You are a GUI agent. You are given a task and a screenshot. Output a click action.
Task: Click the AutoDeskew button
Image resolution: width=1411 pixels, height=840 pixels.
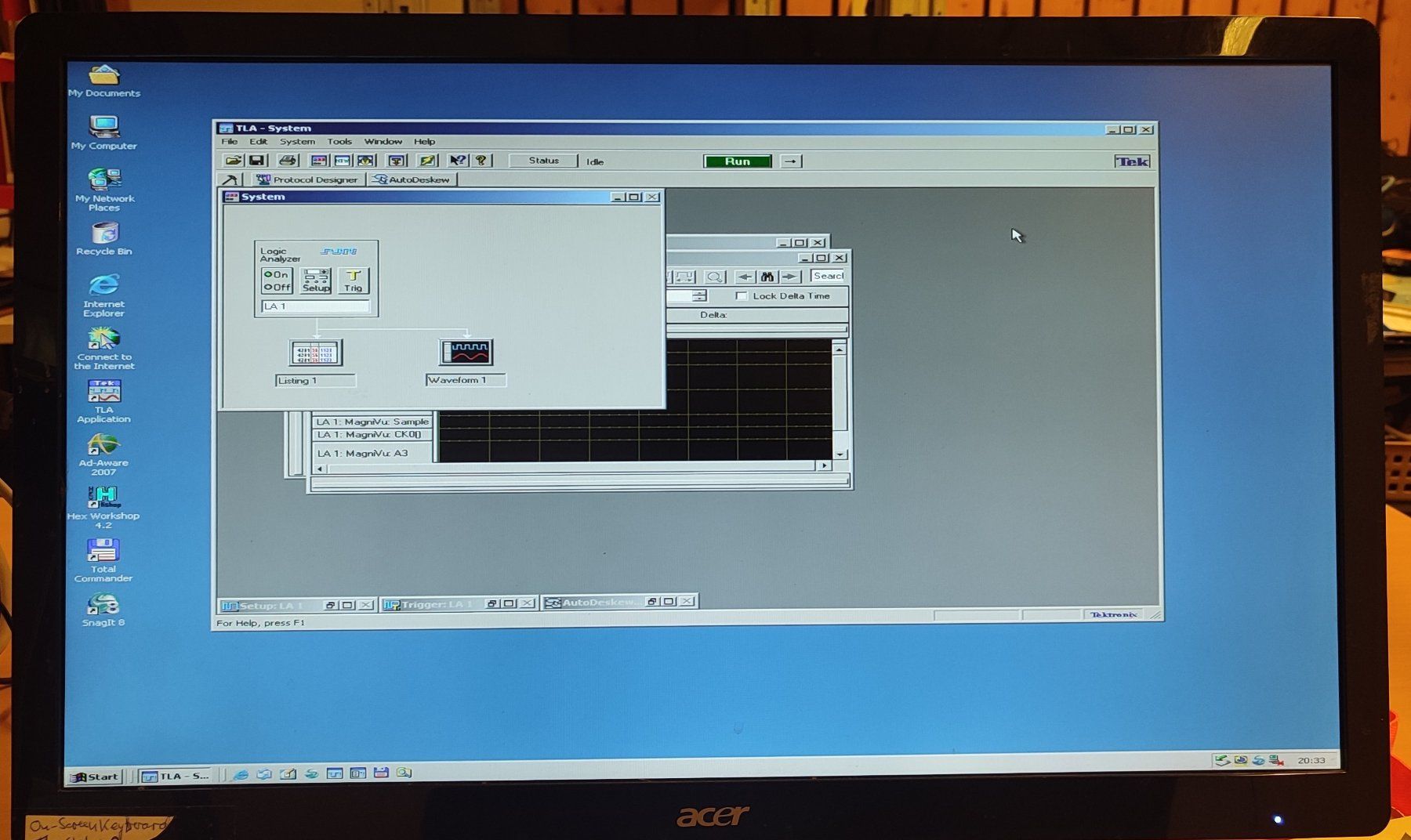pyautogui.click(x=412, y=179)
